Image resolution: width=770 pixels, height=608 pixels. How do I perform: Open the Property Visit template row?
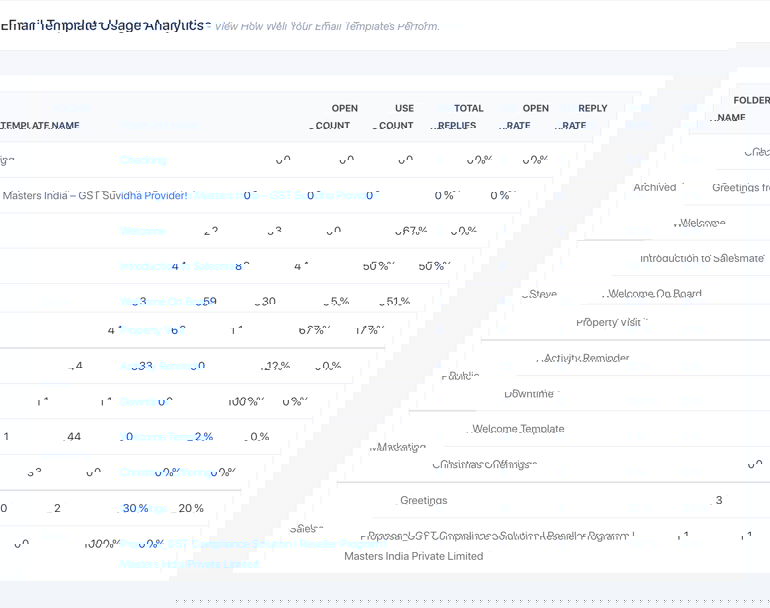612,322
